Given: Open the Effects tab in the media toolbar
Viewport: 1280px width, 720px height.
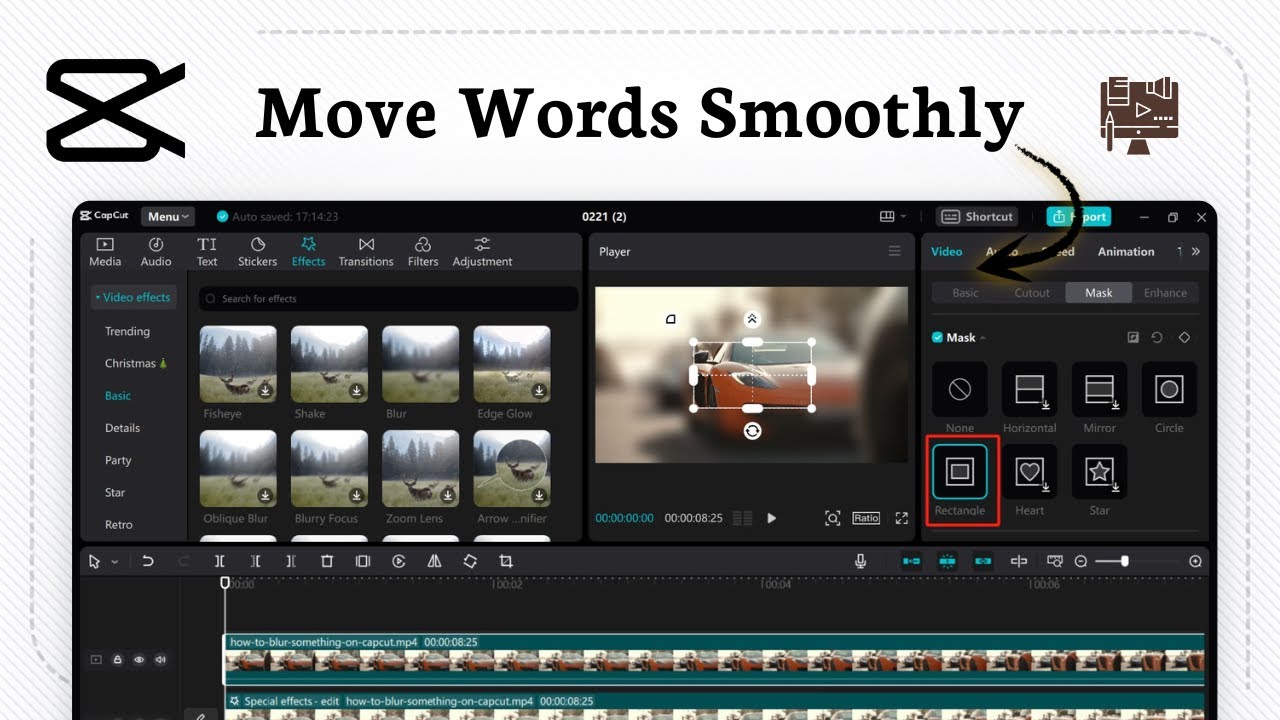Looking at the screenshot, I should [308, 251].
